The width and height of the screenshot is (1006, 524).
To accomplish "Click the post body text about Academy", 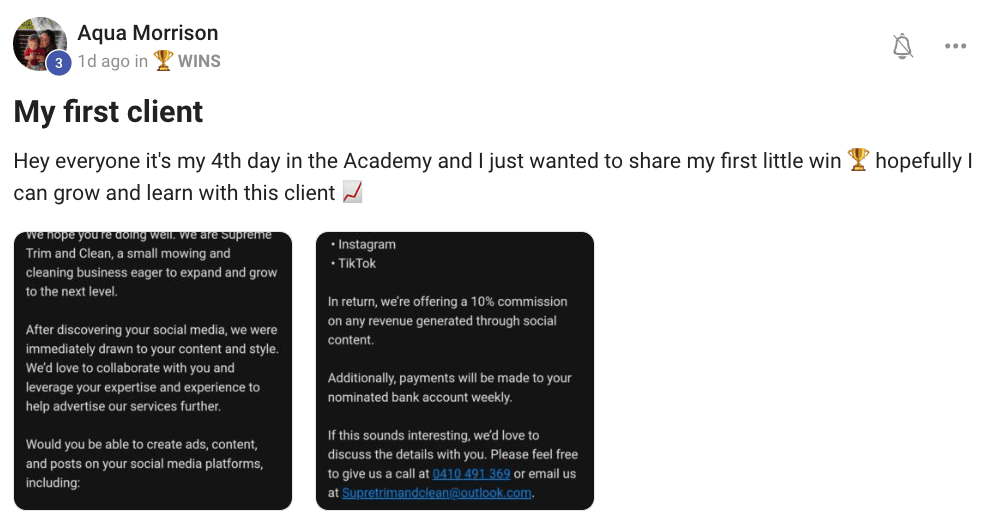I will 493,176.
